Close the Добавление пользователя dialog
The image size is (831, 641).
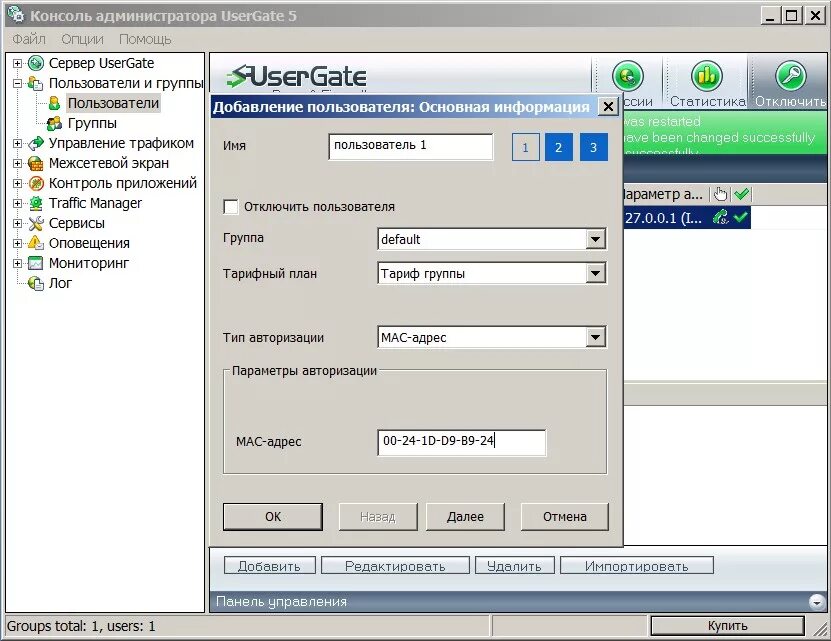[608, 107]
